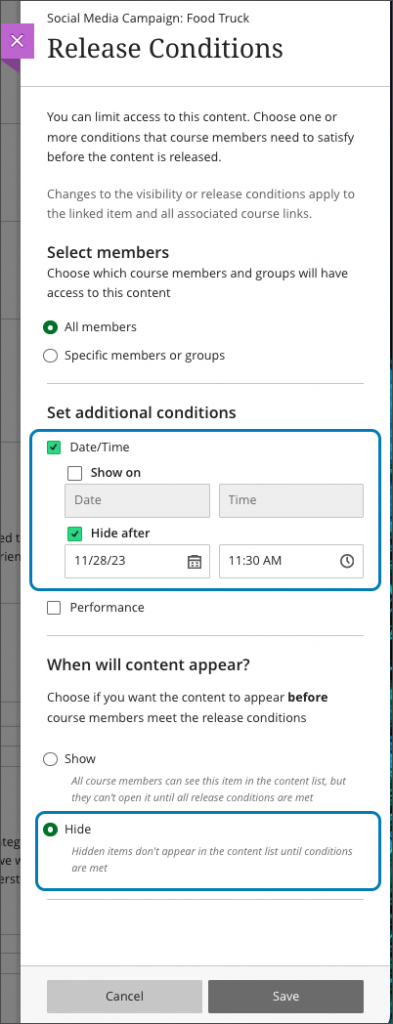Select the Hide radio button

click(x=50, y=829)
